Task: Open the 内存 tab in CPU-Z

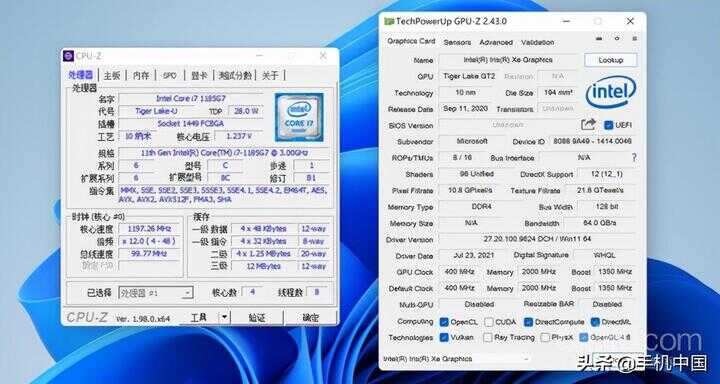Action: [141, 75]
